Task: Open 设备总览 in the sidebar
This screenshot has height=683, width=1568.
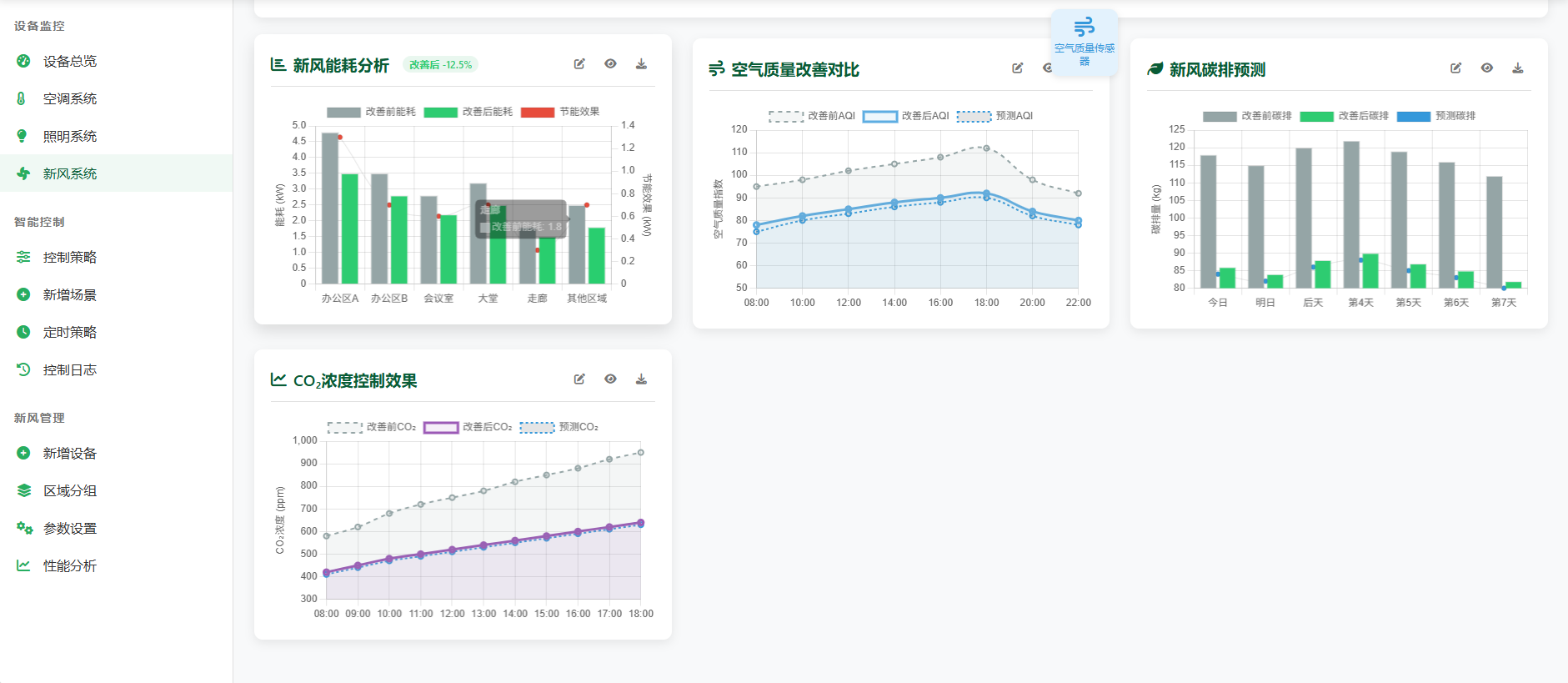Action: (70, 61)
